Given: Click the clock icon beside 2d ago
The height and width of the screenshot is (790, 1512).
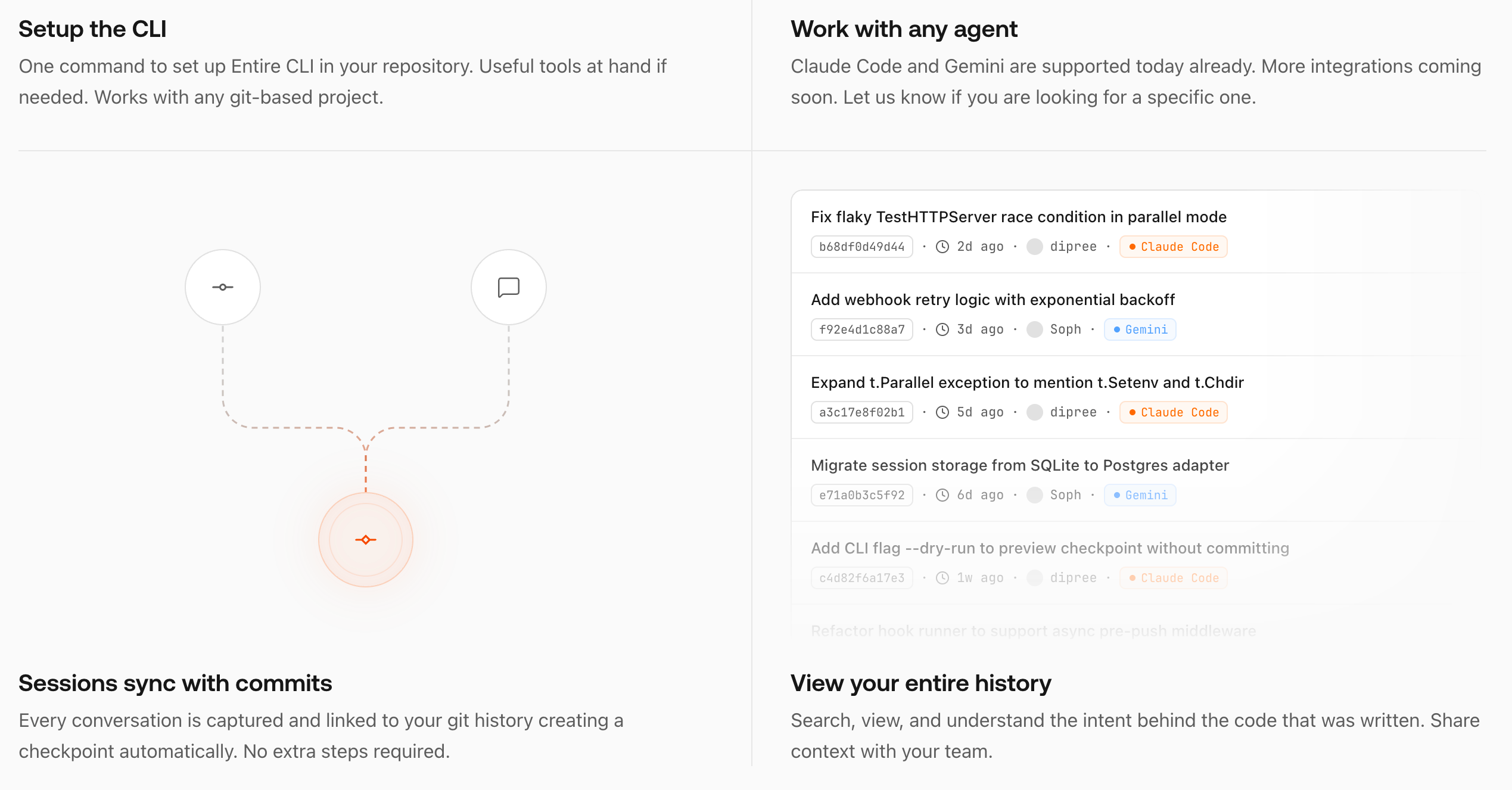Looking at the screenshot, I should click(942, 247).
